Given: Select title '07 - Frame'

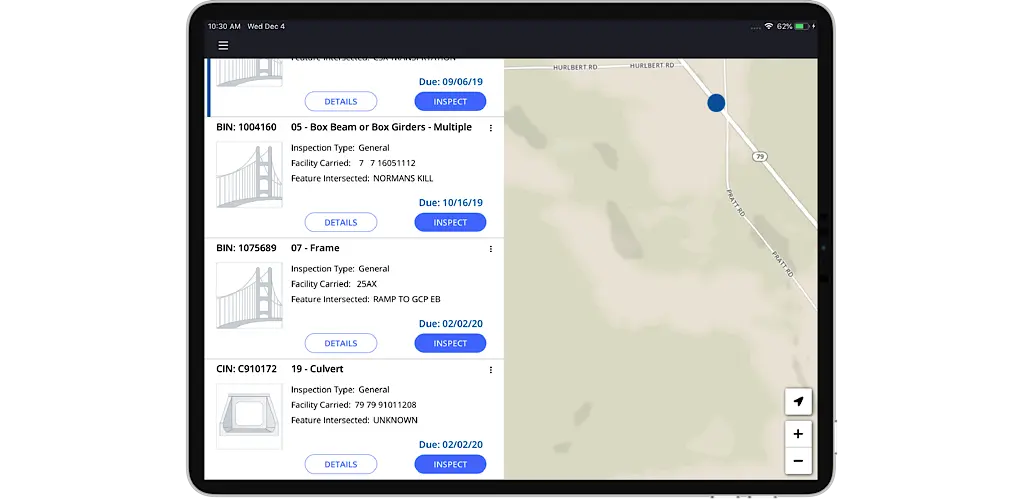Looking at the screenshot, I should (x=315, y=248).
